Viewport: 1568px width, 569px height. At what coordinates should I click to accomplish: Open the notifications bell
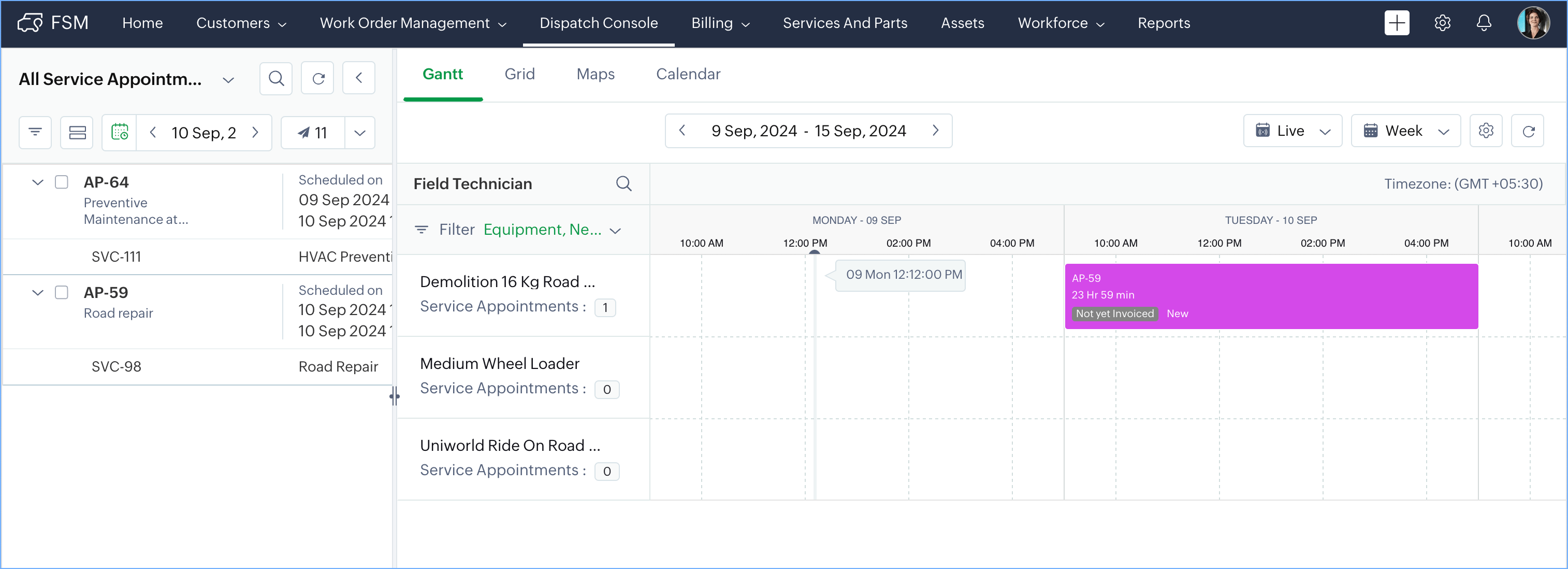click(x=1484, y=23)
